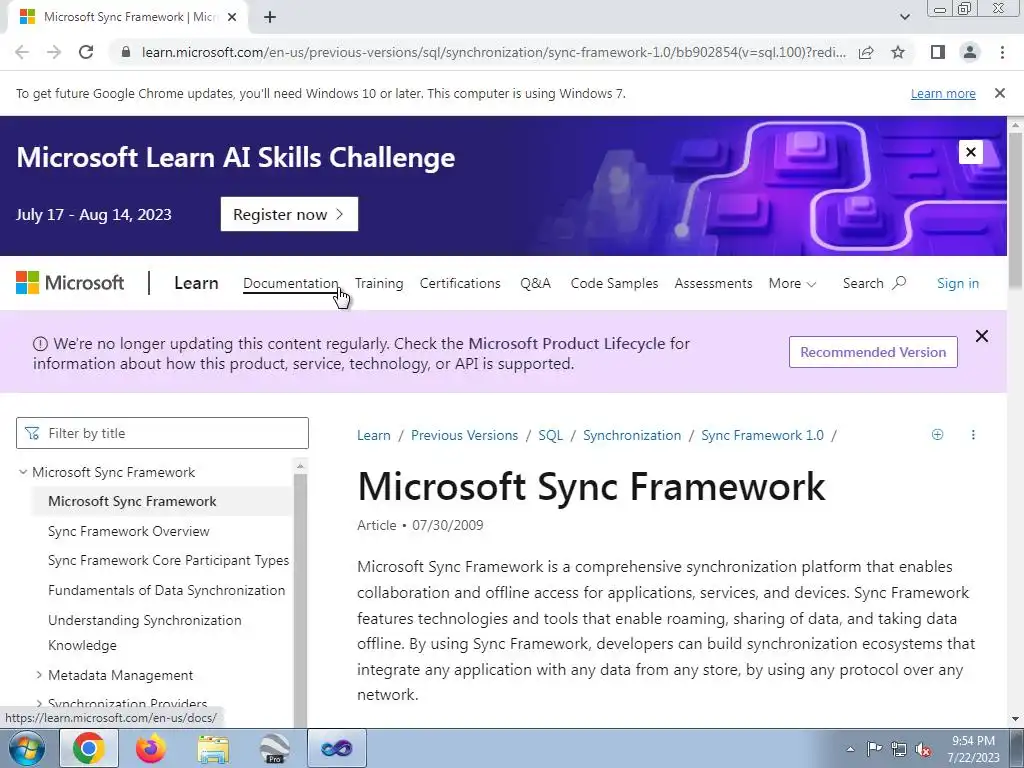
Task: Open a new tab with the plus icon
Action: pyautogui.click(x=270, y=17)
